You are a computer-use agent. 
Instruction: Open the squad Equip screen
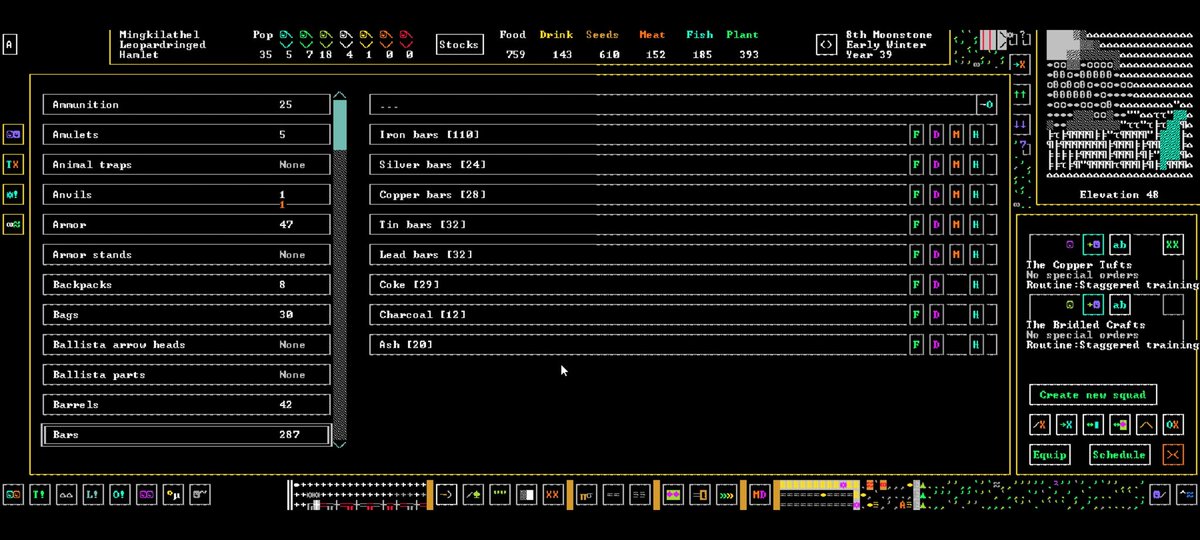click(1050, 455)
